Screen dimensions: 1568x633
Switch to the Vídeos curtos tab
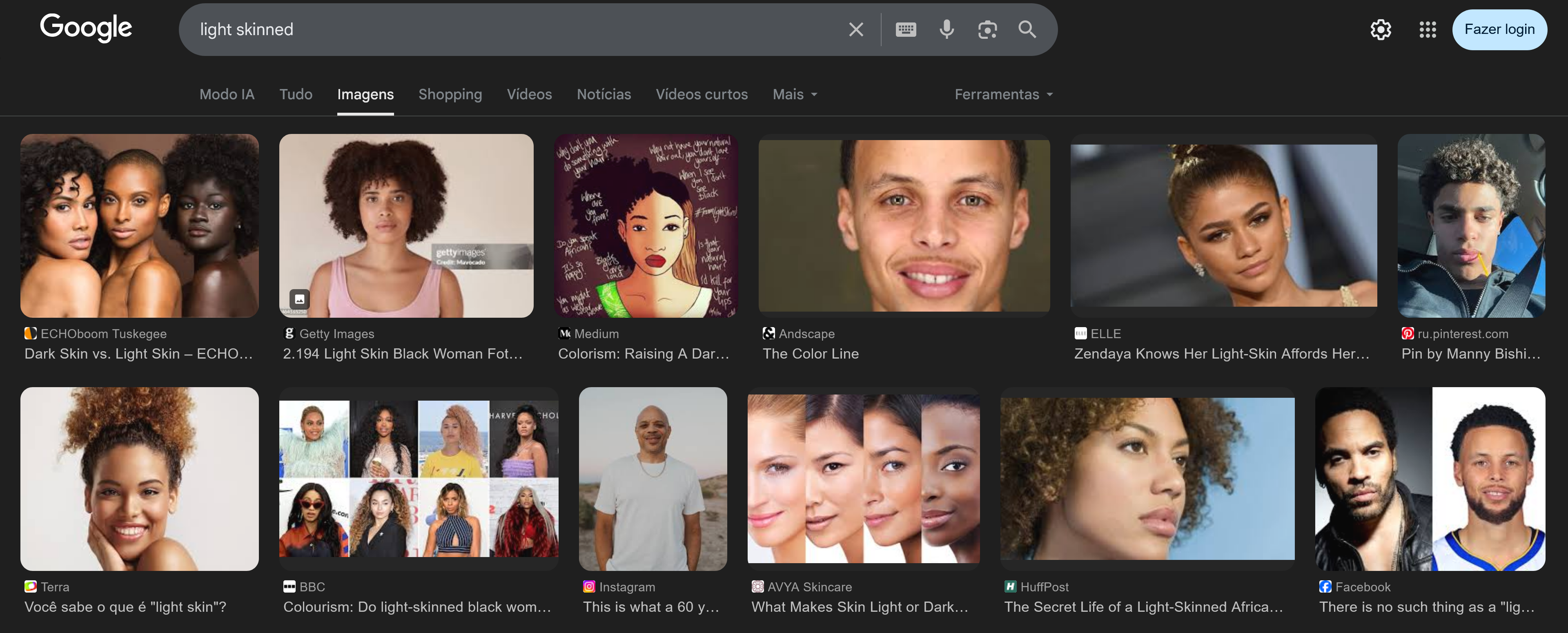(701, 94)
